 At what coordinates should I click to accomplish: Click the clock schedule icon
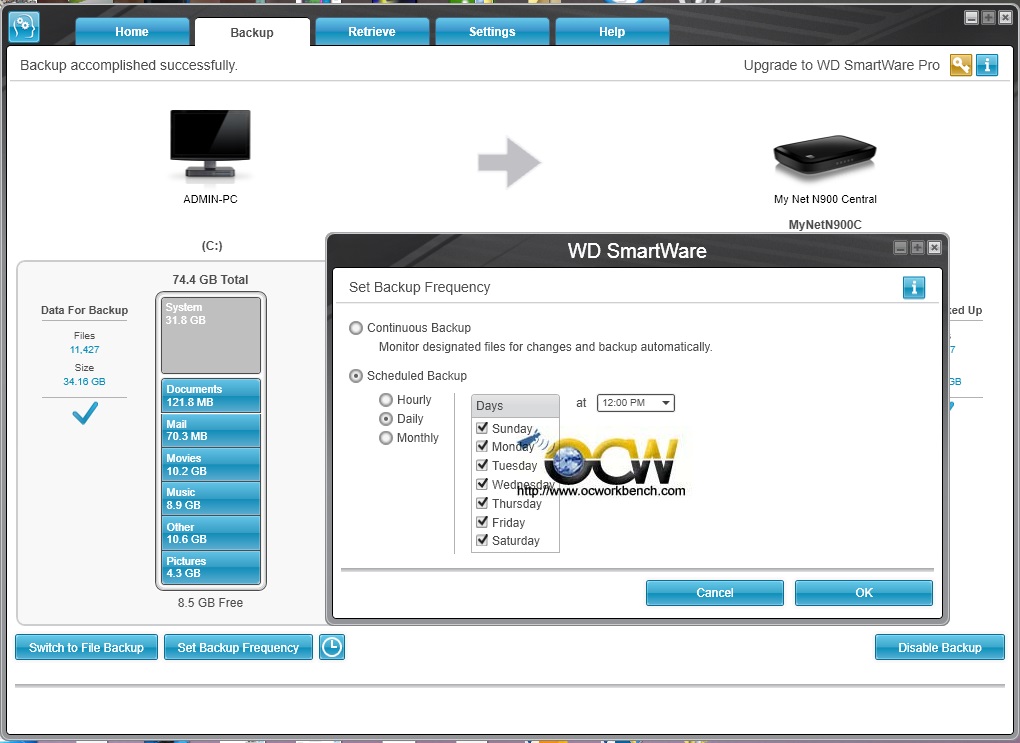click(332, 647)
